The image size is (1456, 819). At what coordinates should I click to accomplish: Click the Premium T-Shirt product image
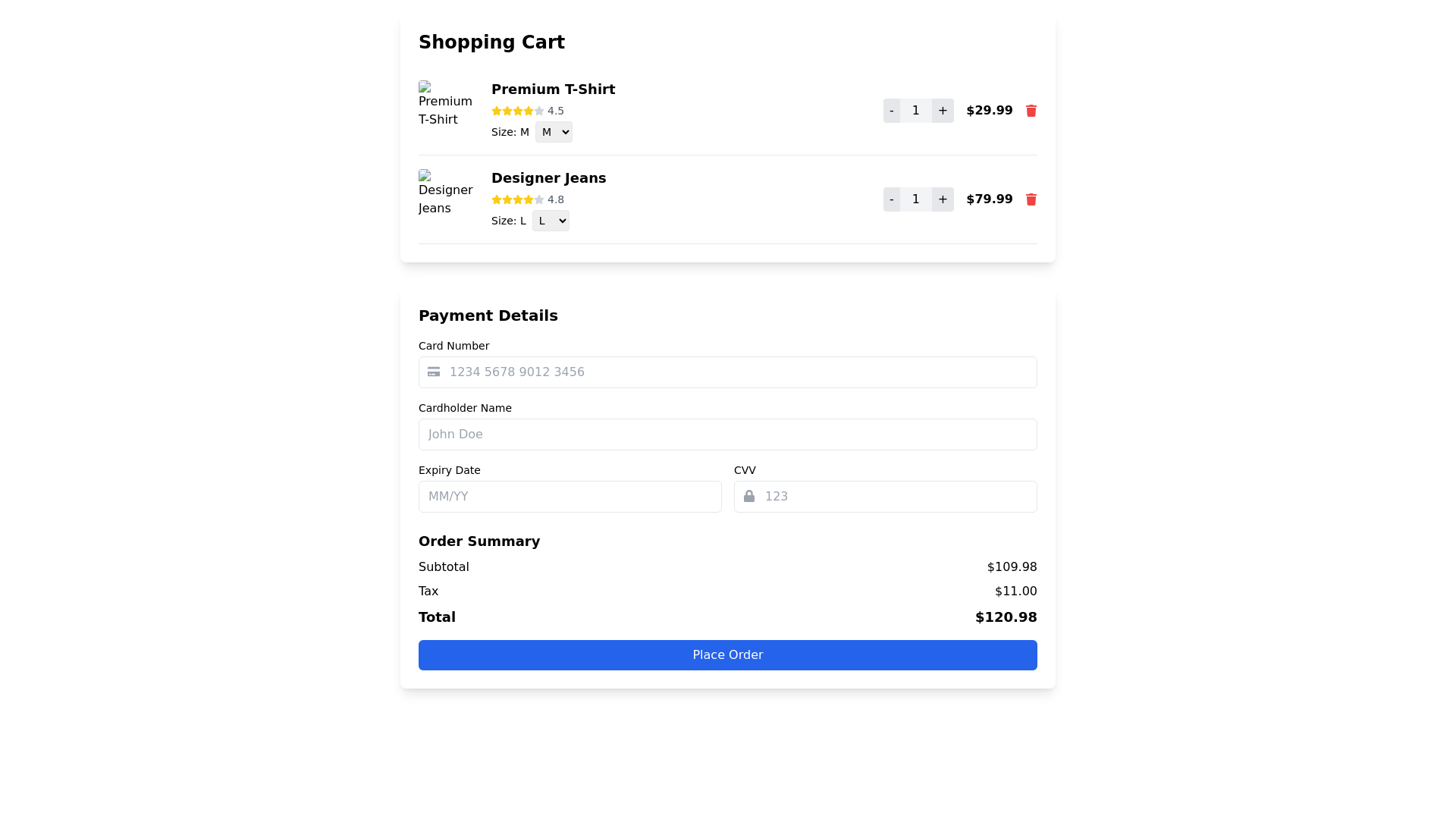point(446,105)
